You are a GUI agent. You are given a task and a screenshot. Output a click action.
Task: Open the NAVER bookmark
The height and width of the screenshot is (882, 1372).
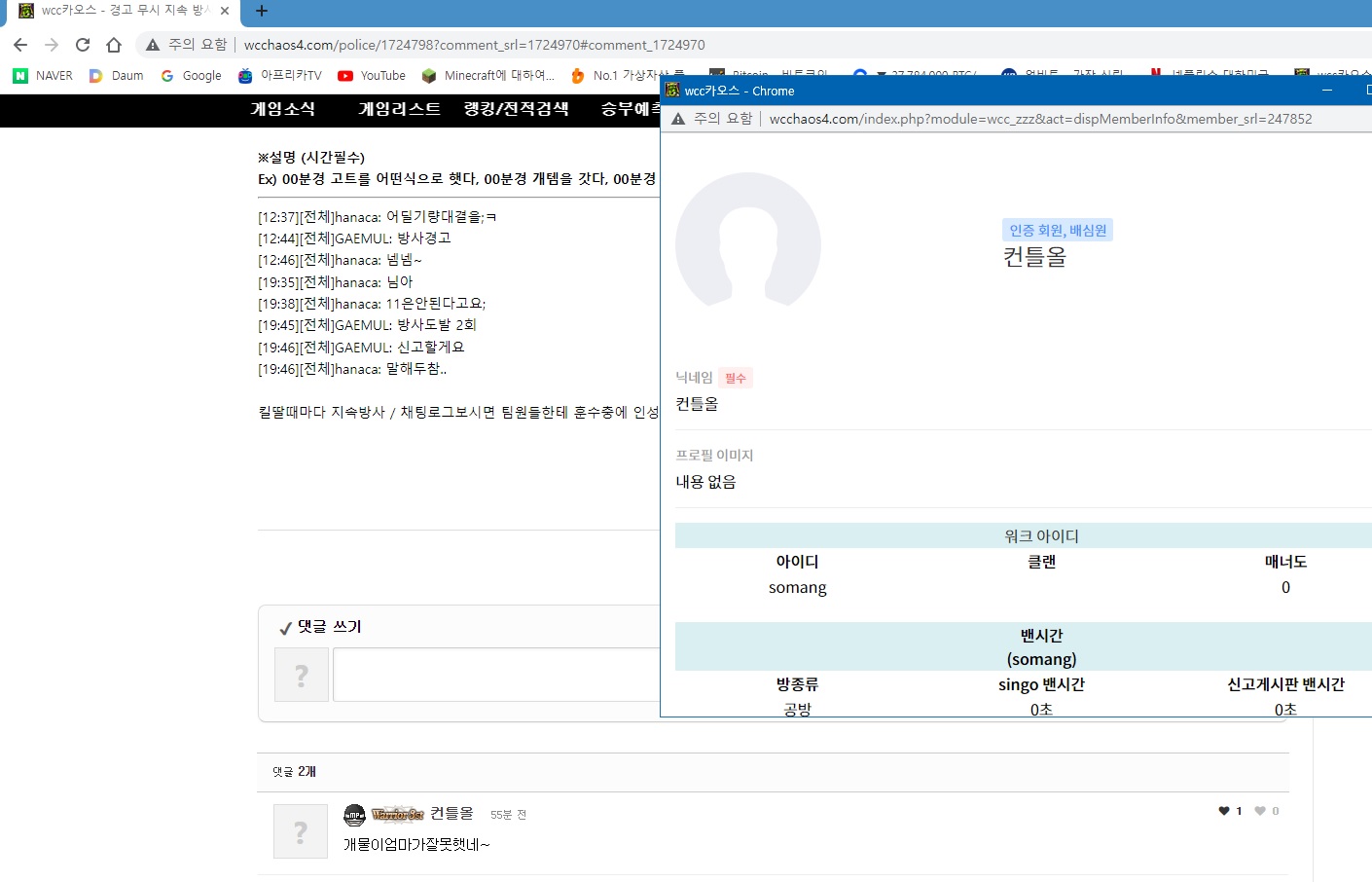(x=43, y=75)
